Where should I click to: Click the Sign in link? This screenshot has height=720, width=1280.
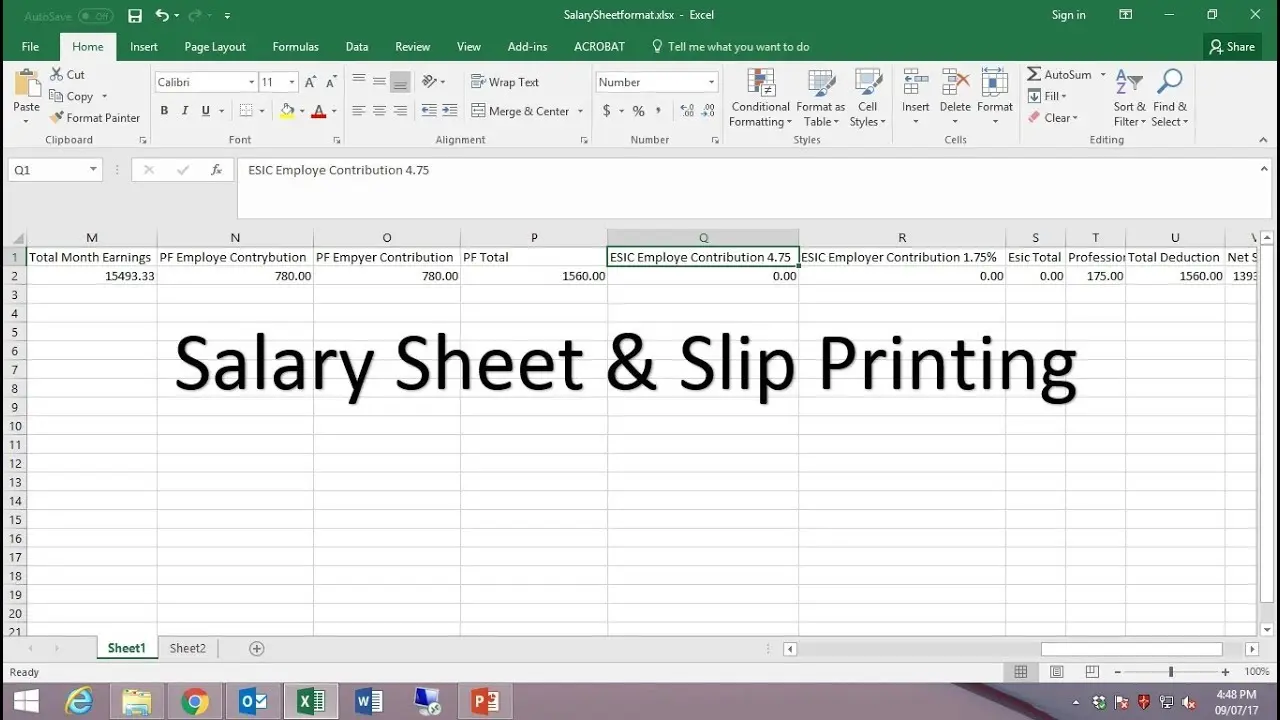point(1069,15)
